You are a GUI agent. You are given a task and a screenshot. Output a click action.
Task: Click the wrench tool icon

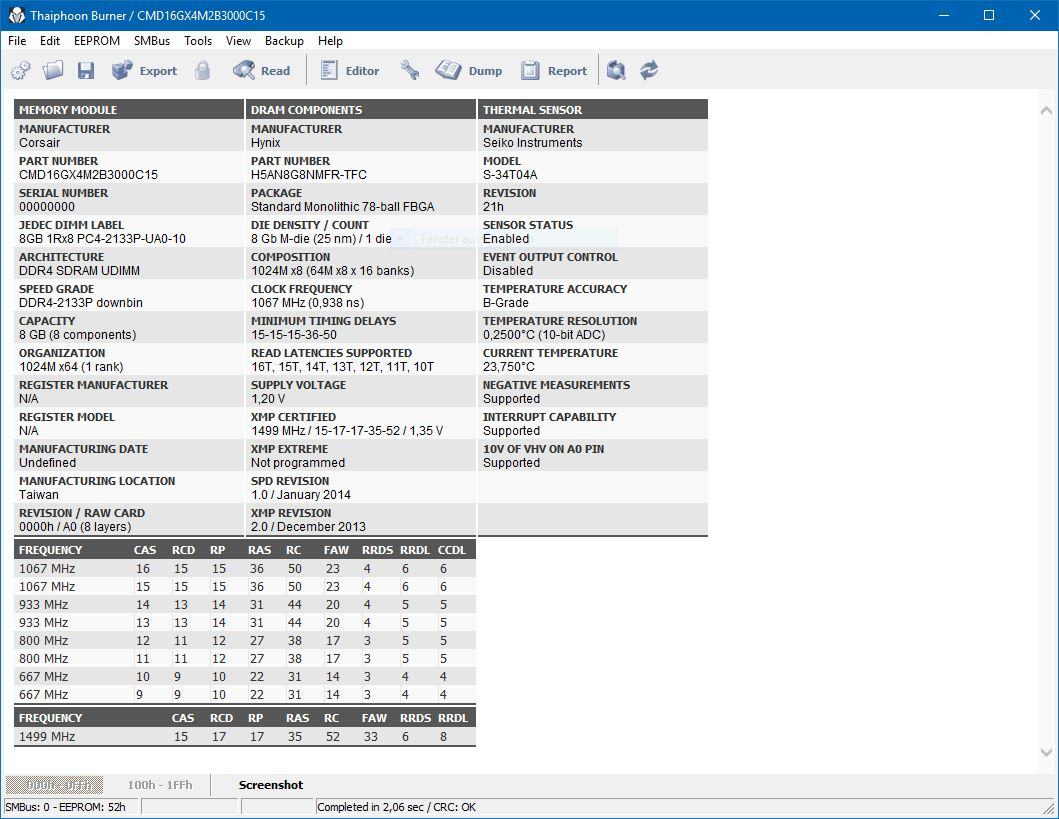click(409, 70)
